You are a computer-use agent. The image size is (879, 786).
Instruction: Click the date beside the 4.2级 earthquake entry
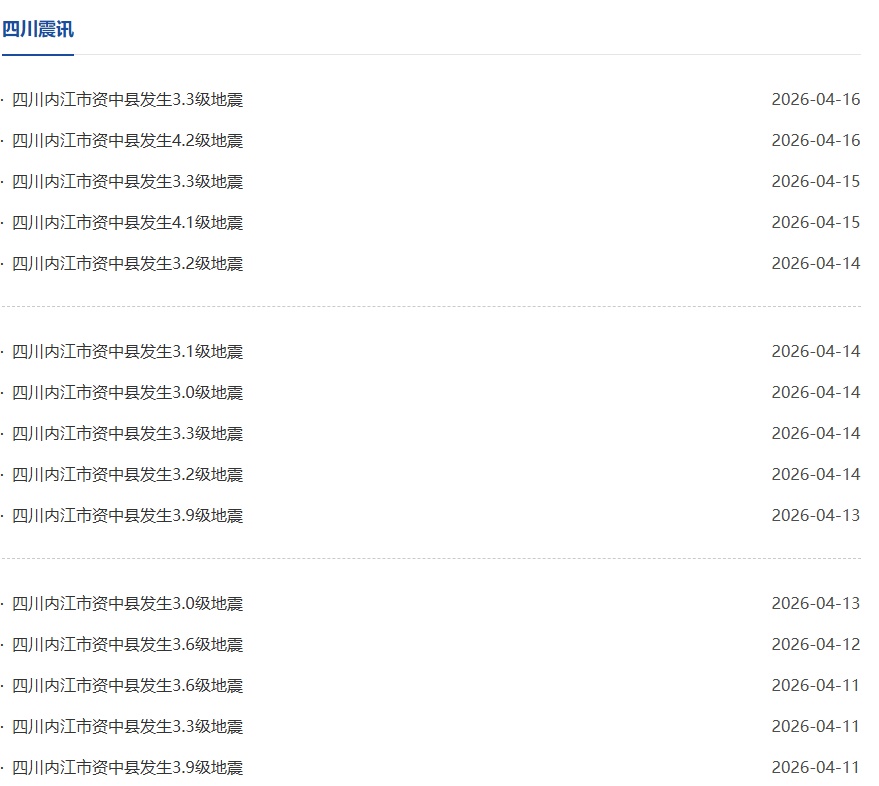tap(815, 141)
